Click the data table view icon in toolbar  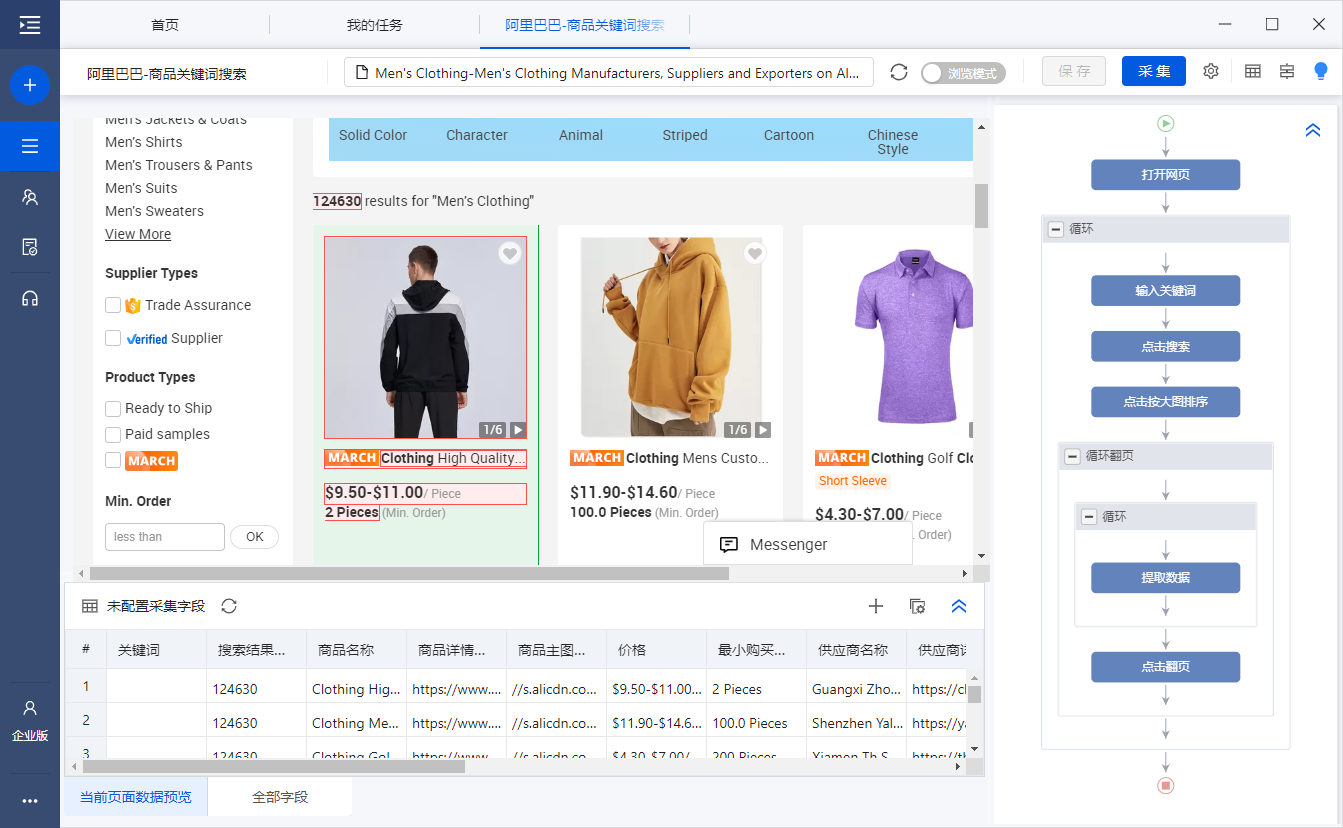(x=1252, y=71)
